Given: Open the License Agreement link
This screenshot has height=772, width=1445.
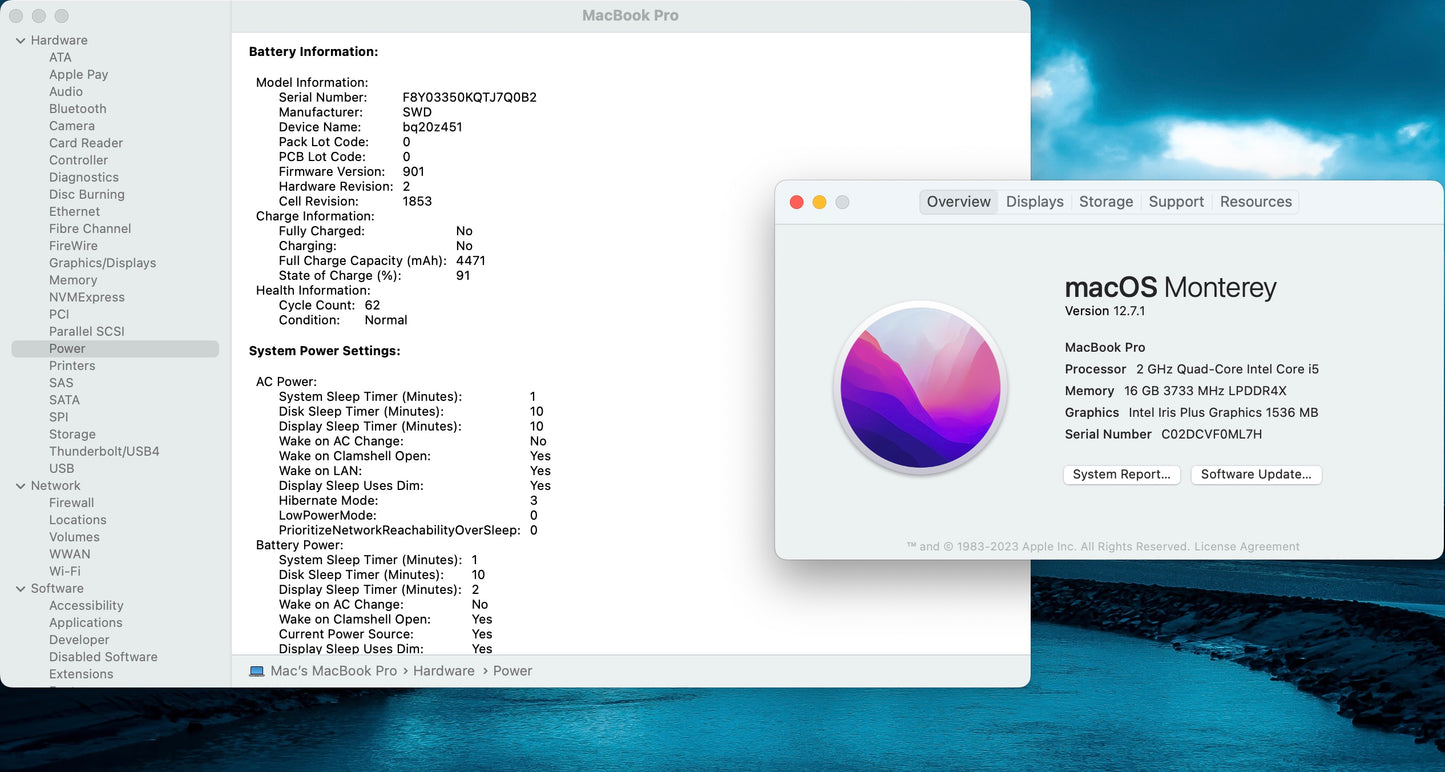Looking at the screenshot, I should coord(1247,547).
